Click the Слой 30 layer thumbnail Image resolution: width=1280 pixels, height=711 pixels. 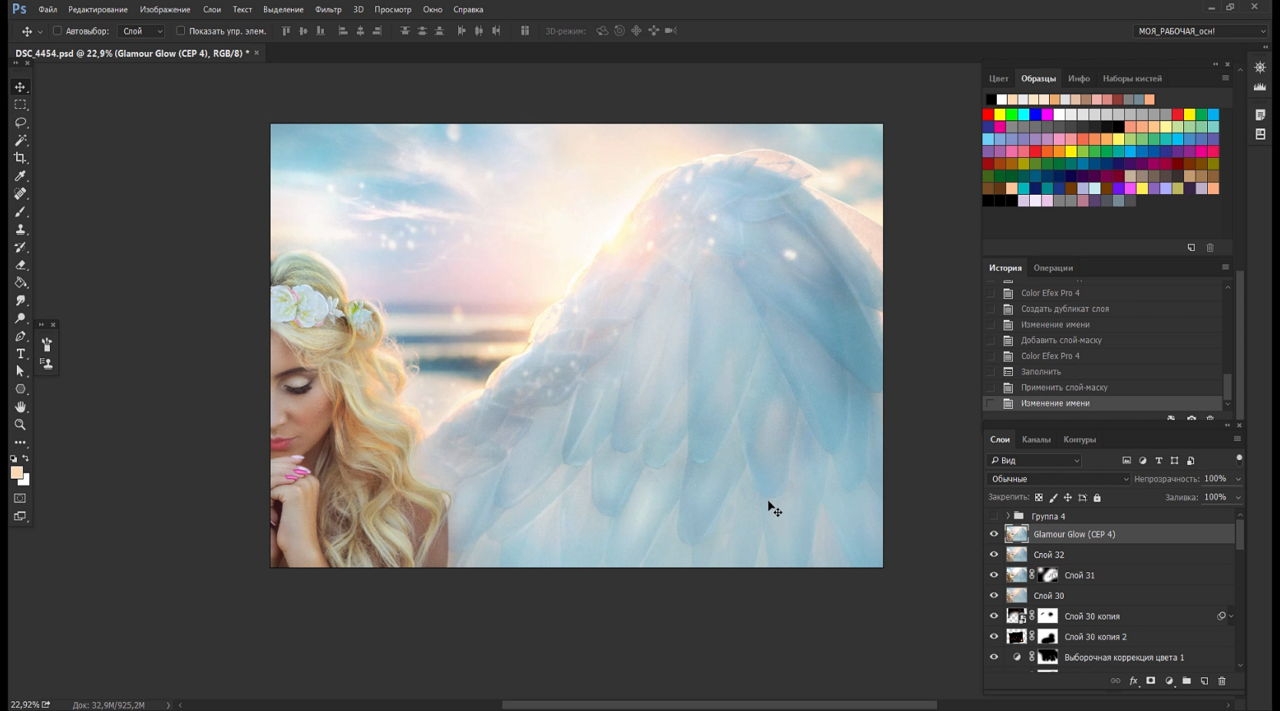(x=1017, y=596)
